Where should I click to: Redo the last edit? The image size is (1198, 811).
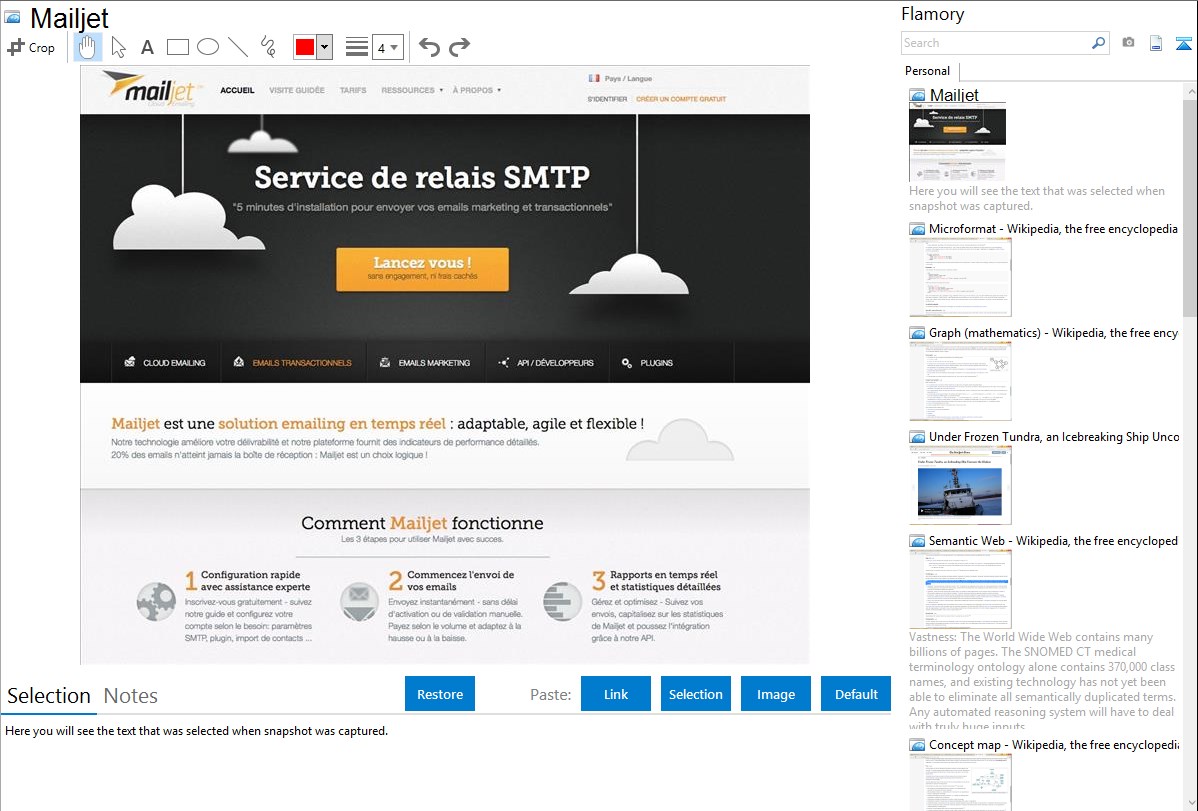tap(459, 47)
